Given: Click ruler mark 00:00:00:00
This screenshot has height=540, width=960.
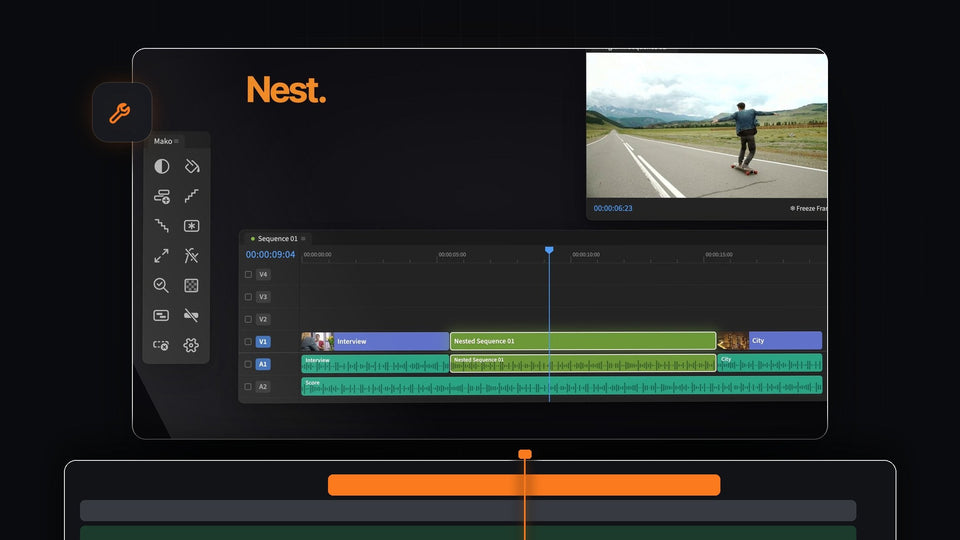Looking at the screenshot, I should [x=317, y=255].
